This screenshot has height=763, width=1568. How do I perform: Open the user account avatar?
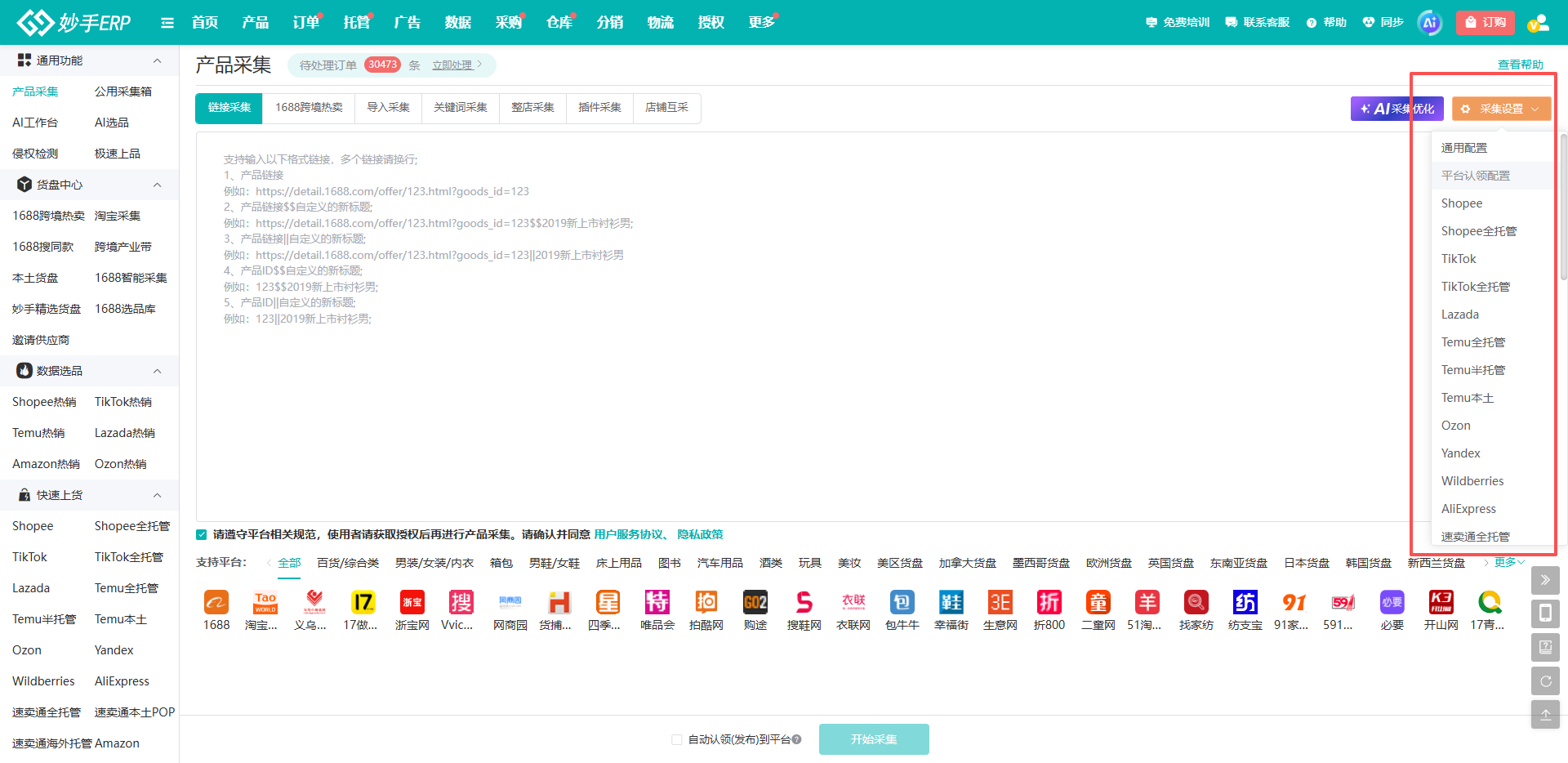(1539, 23)
